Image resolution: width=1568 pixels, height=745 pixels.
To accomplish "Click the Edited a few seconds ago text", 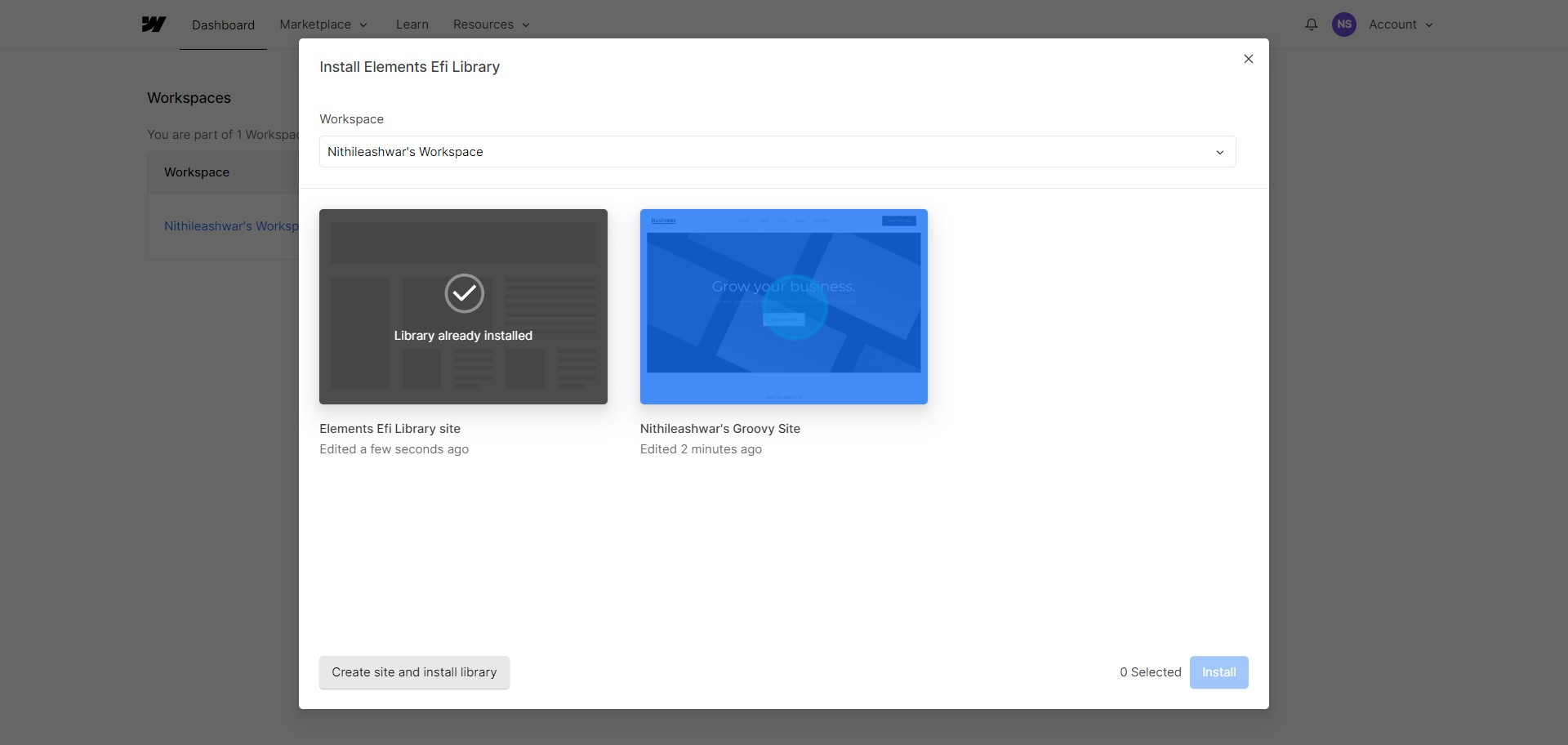I will 394,449.
